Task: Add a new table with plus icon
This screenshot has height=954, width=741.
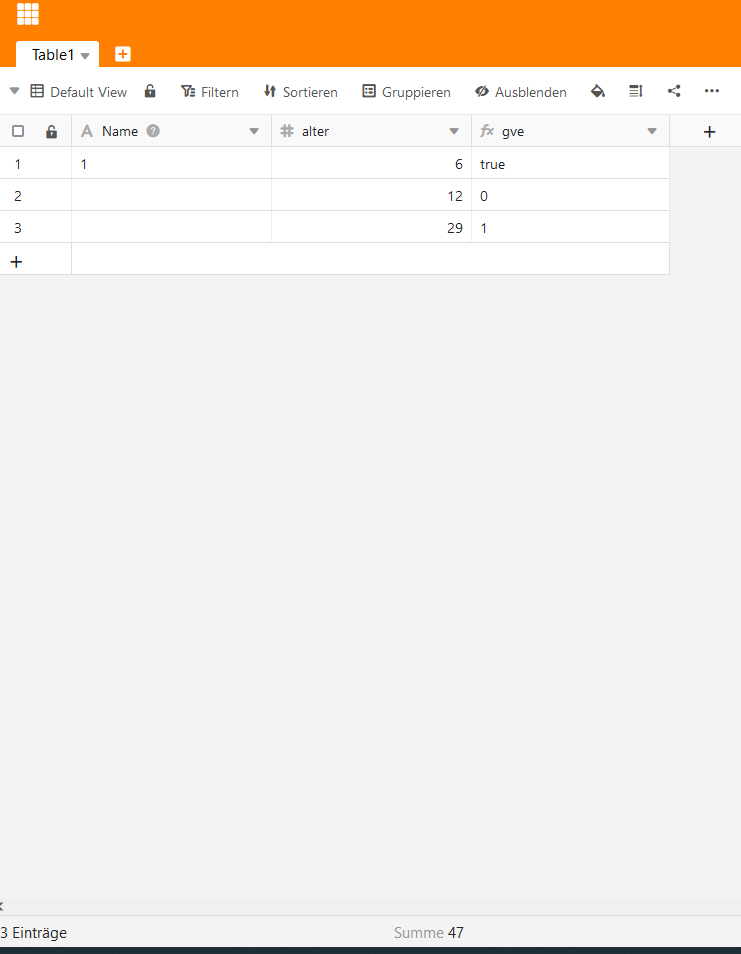Action: (x=123, y=54)
